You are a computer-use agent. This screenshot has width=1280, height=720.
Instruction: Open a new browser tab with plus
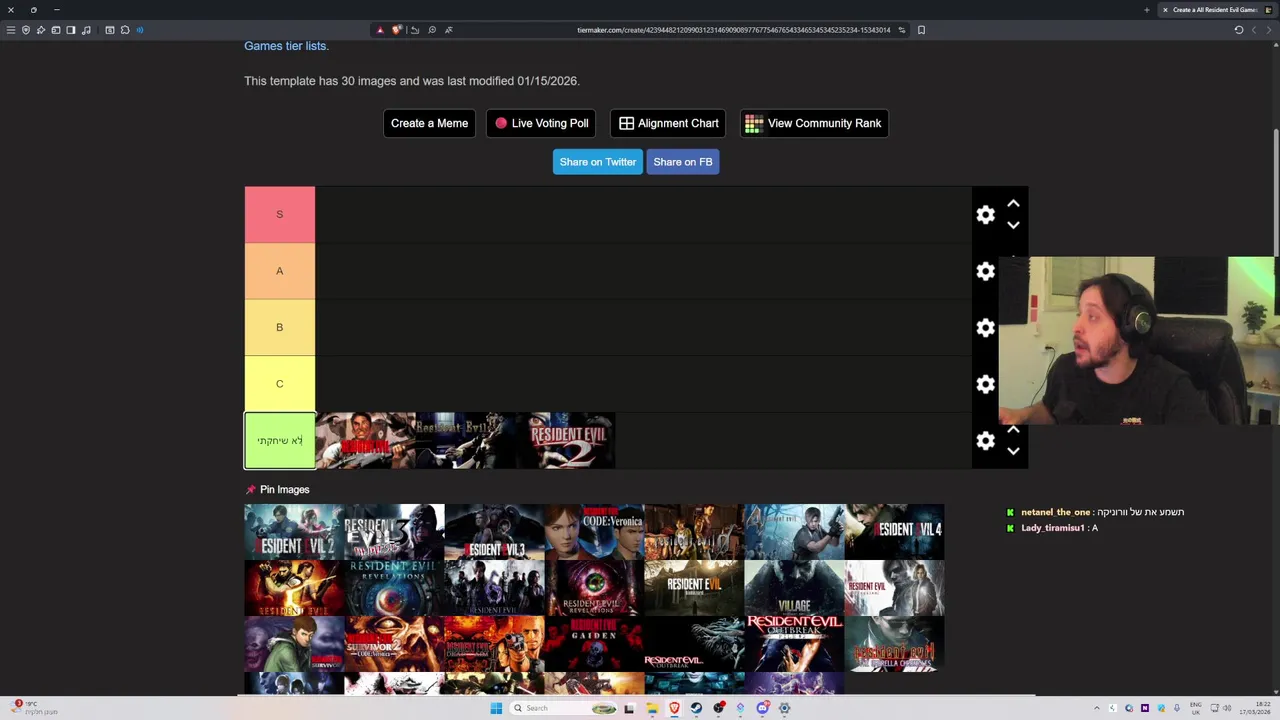pyautogui.click(x=1147, y=10)
